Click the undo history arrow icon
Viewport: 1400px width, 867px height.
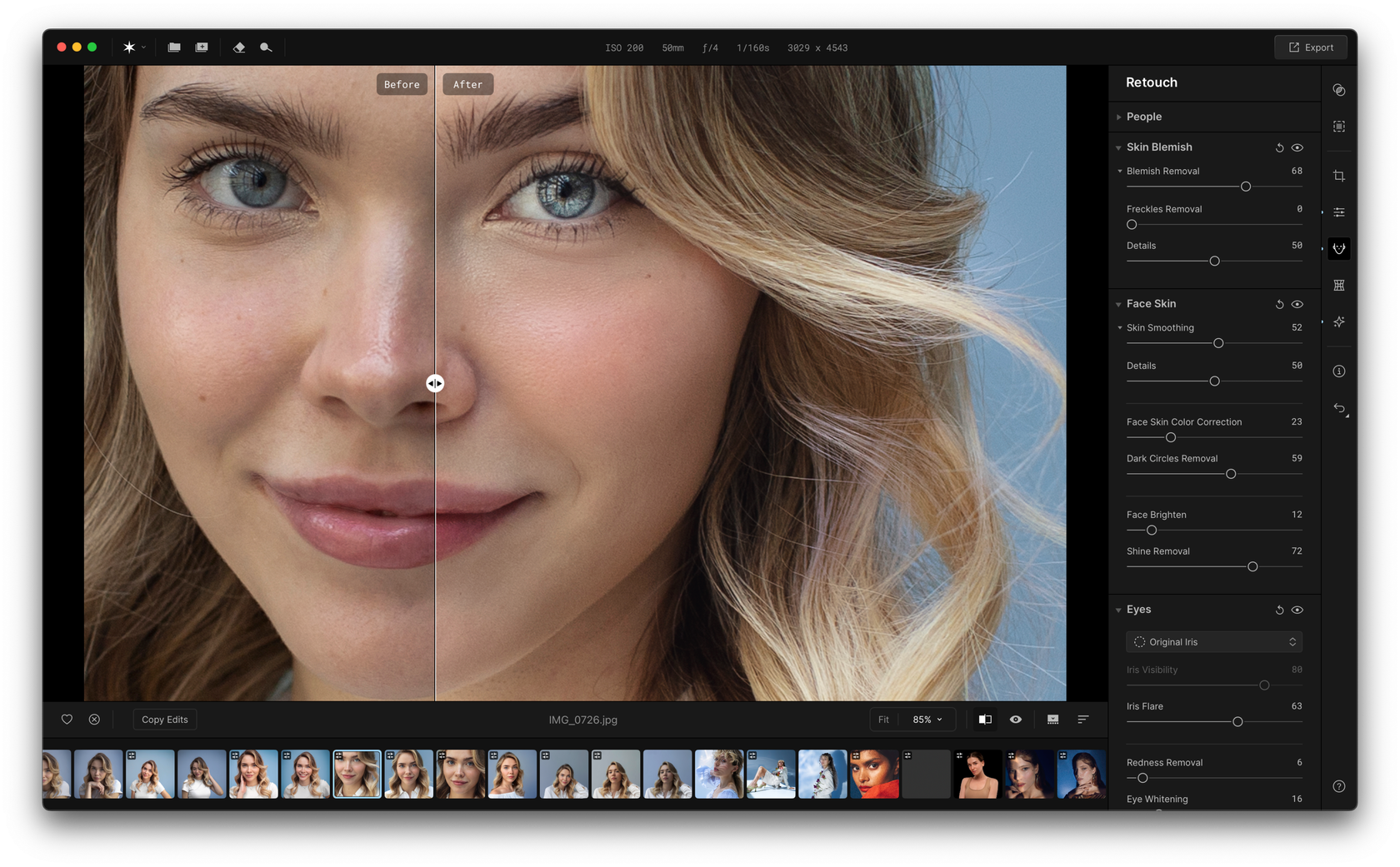1339,408
